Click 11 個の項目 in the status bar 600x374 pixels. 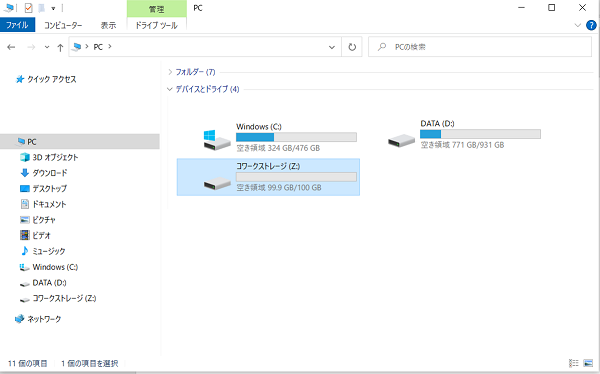(x=28, y=363)
